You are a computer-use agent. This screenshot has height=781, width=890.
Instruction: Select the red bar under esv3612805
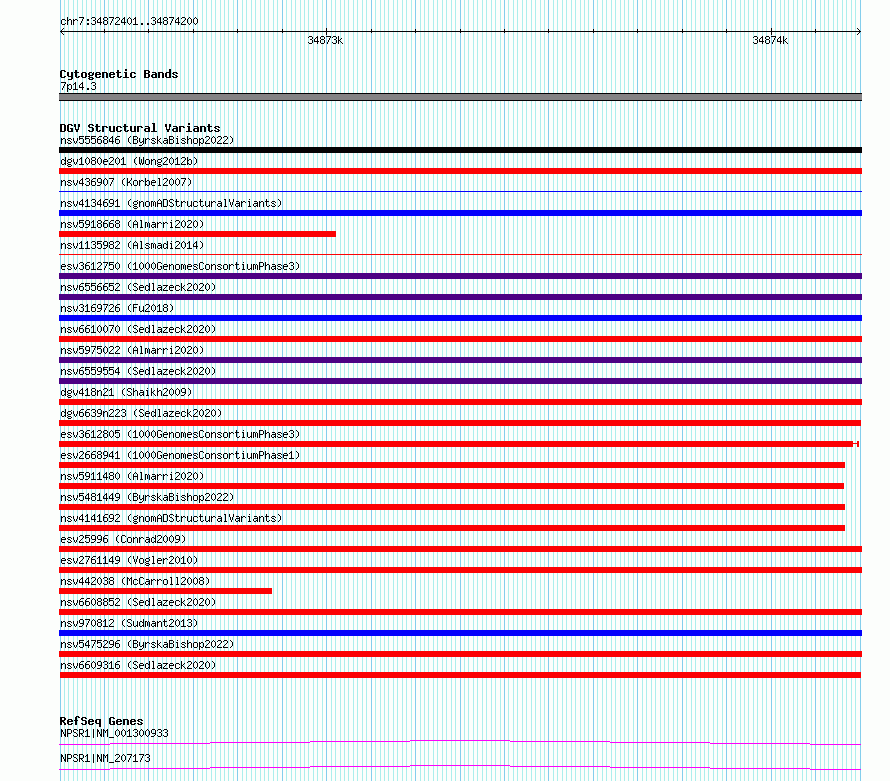[x=459, y=444]
